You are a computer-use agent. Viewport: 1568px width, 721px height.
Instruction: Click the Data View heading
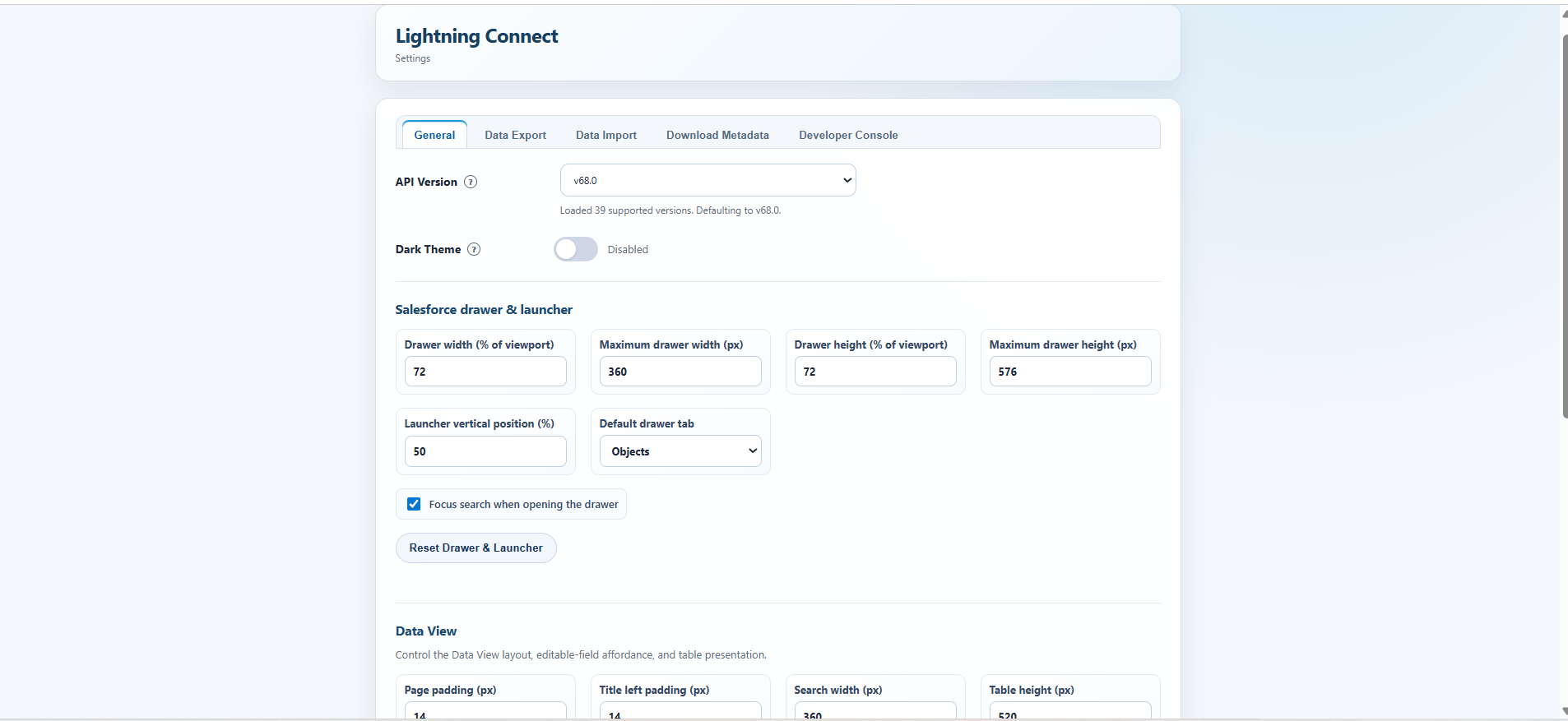tap(426, 631)
